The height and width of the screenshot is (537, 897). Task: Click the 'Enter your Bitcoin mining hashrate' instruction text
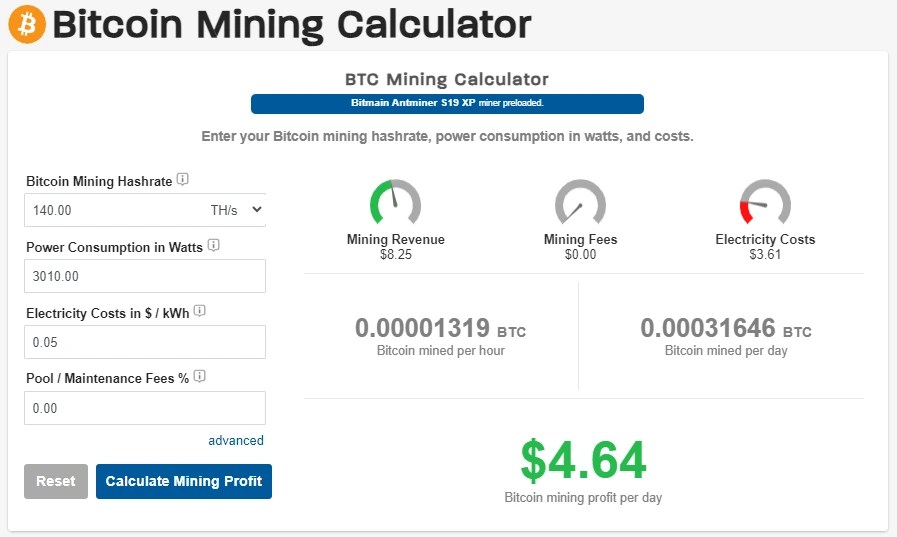(447, 136)
